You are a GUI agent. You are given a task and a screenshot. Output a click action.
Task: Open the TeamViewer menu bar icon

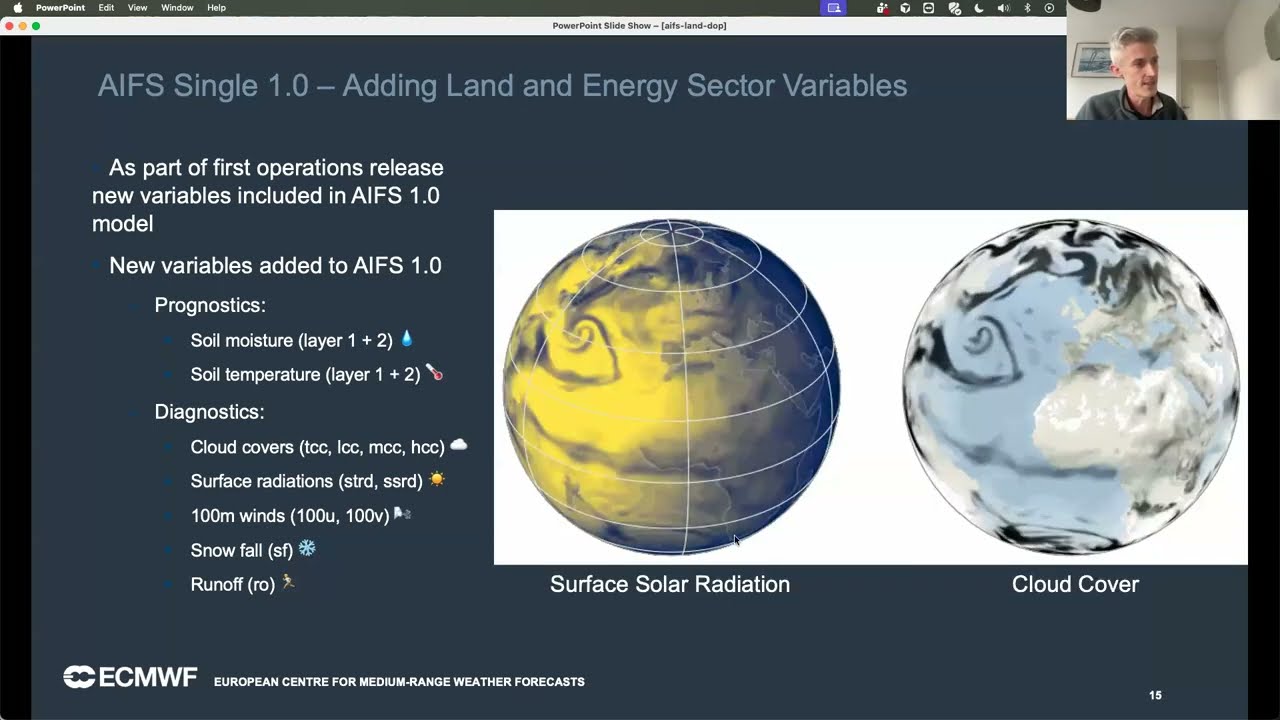(x=929, y=8)
